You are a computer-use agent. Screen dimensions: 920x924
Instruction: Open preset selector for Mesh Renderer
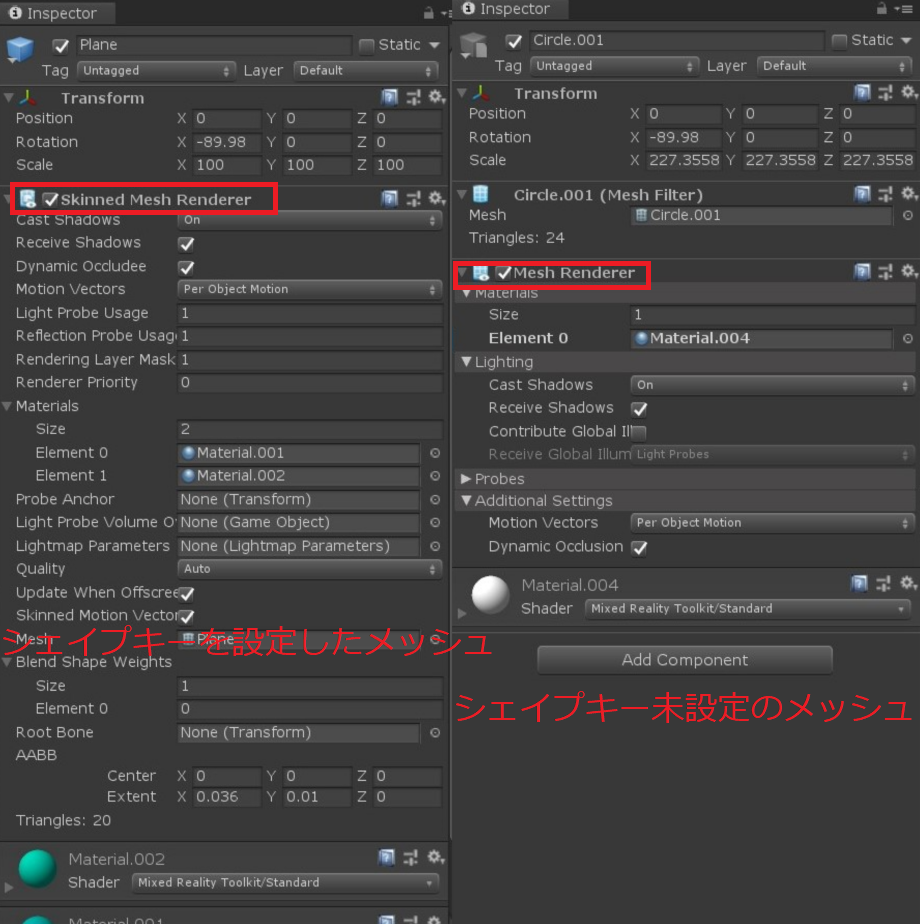pyautogui.click(x=885, y=272)
